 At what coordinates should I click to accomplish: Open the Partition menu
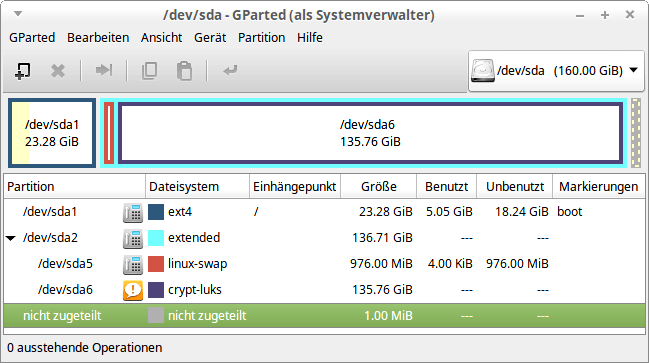(262, 38)
